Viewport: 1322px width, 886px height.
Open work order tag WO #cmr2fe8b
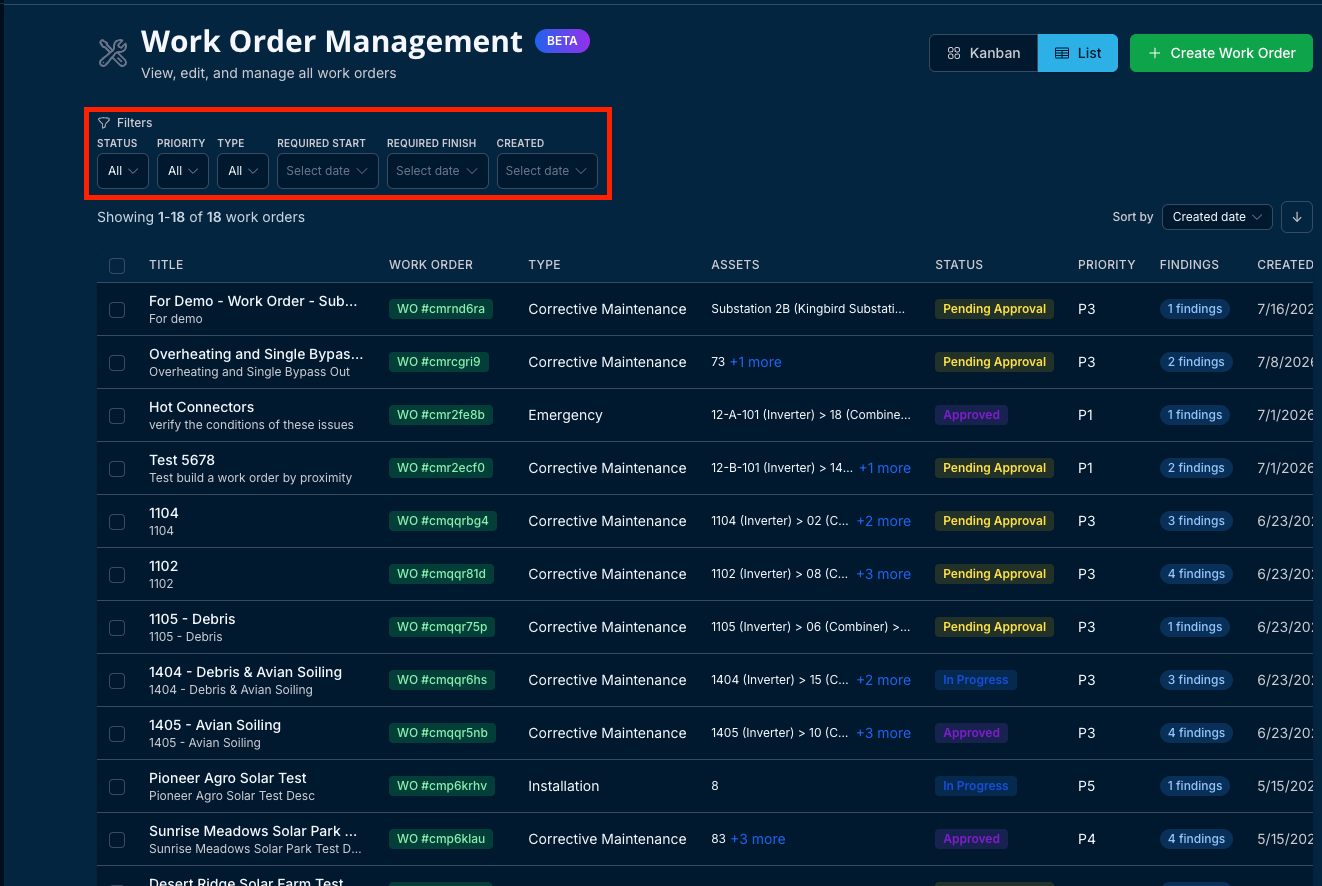coord(441,415)
